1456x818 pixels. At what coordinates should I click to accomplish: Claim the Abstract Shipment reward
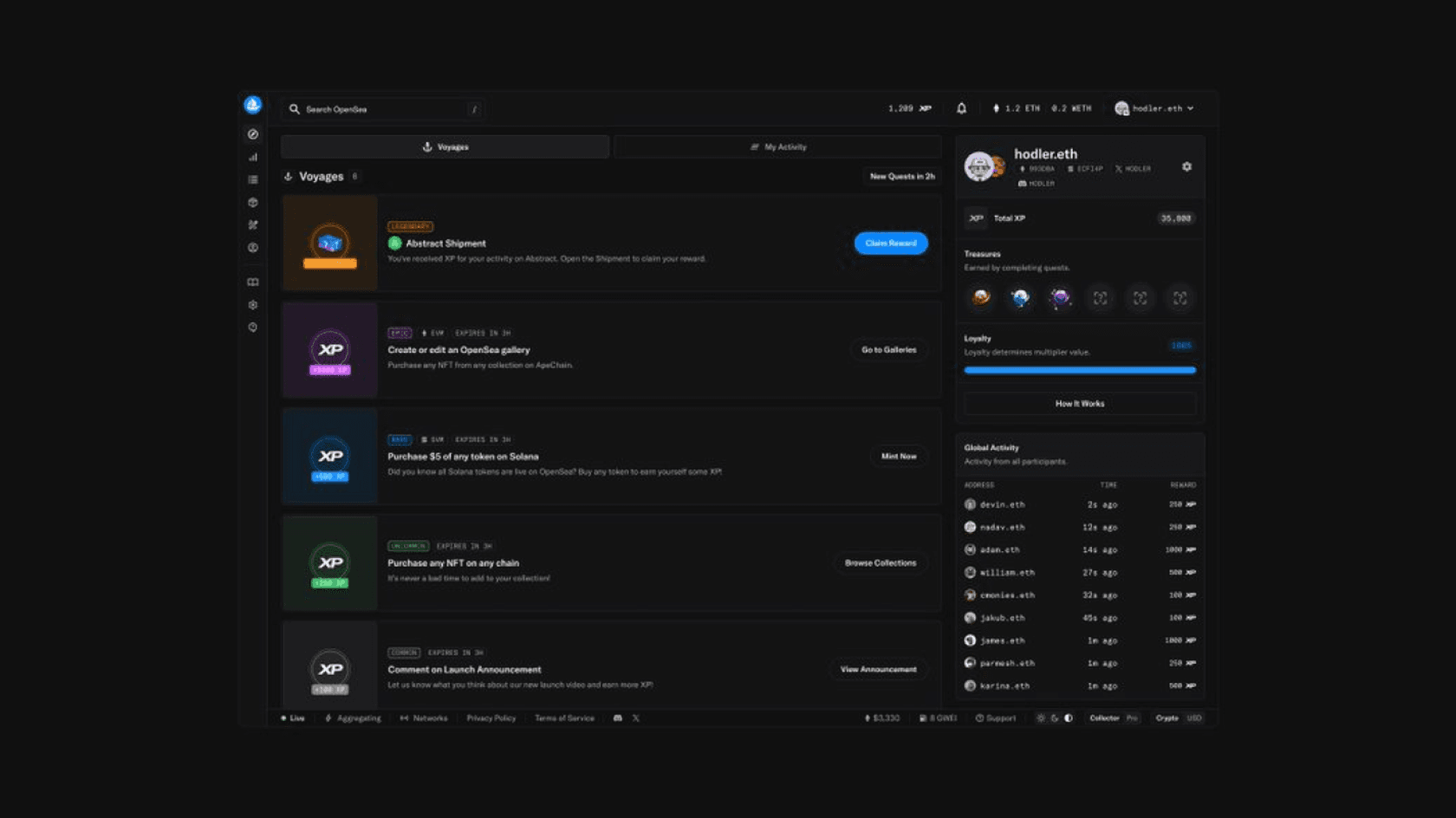click(890, 243)
